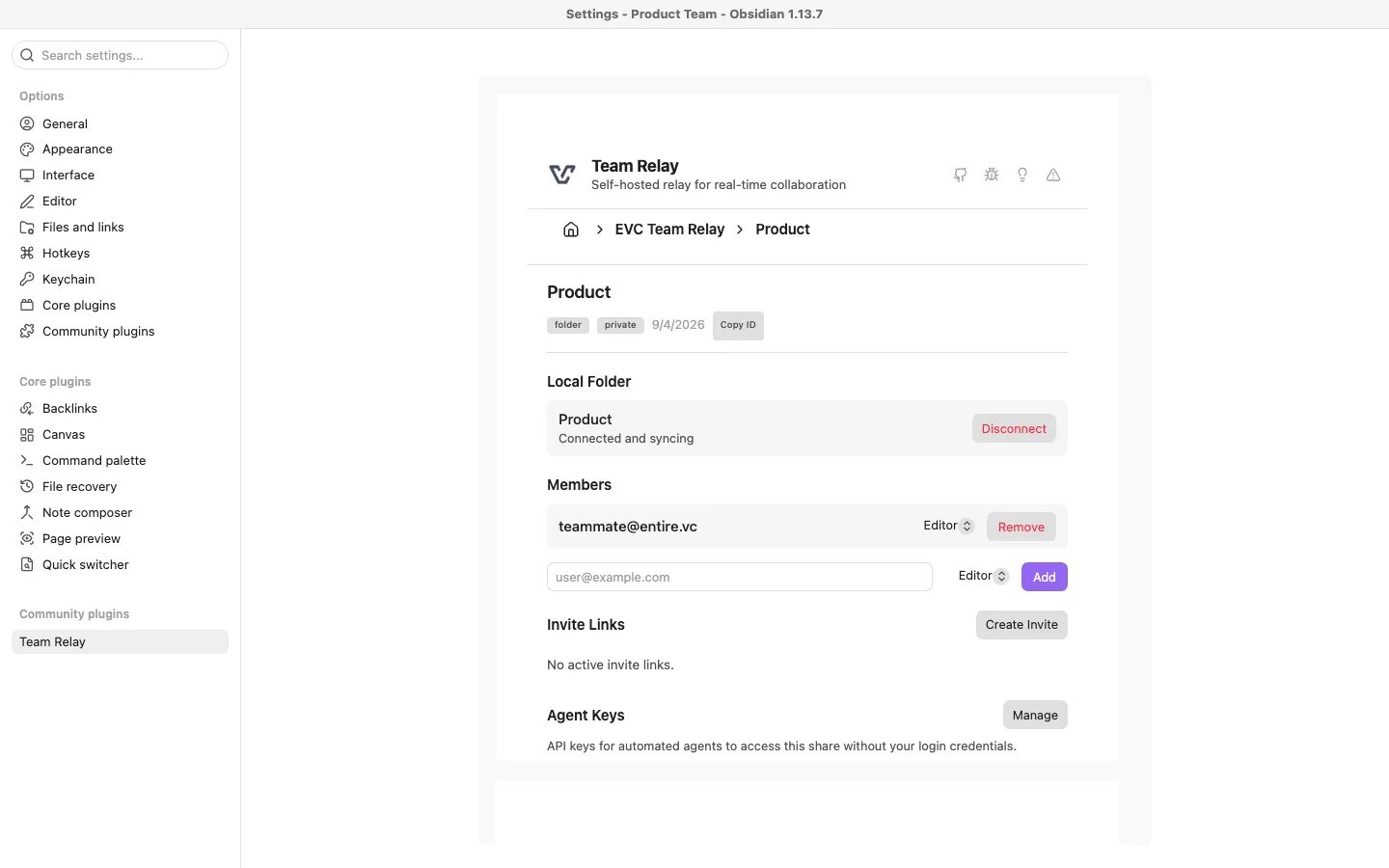
Task: Click the search magnifier icon
Action: [27, 55]
